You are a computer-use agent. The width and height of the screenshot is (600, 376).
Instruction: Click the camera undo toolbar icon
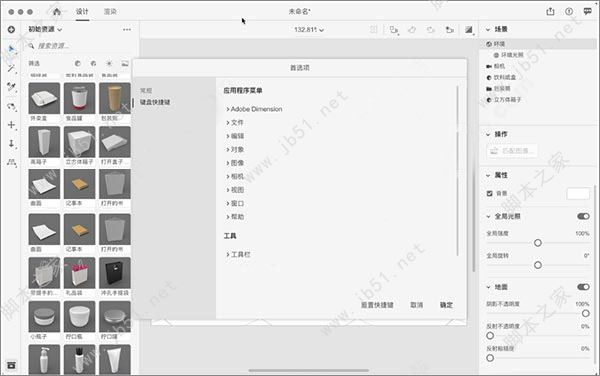[412, 29]
